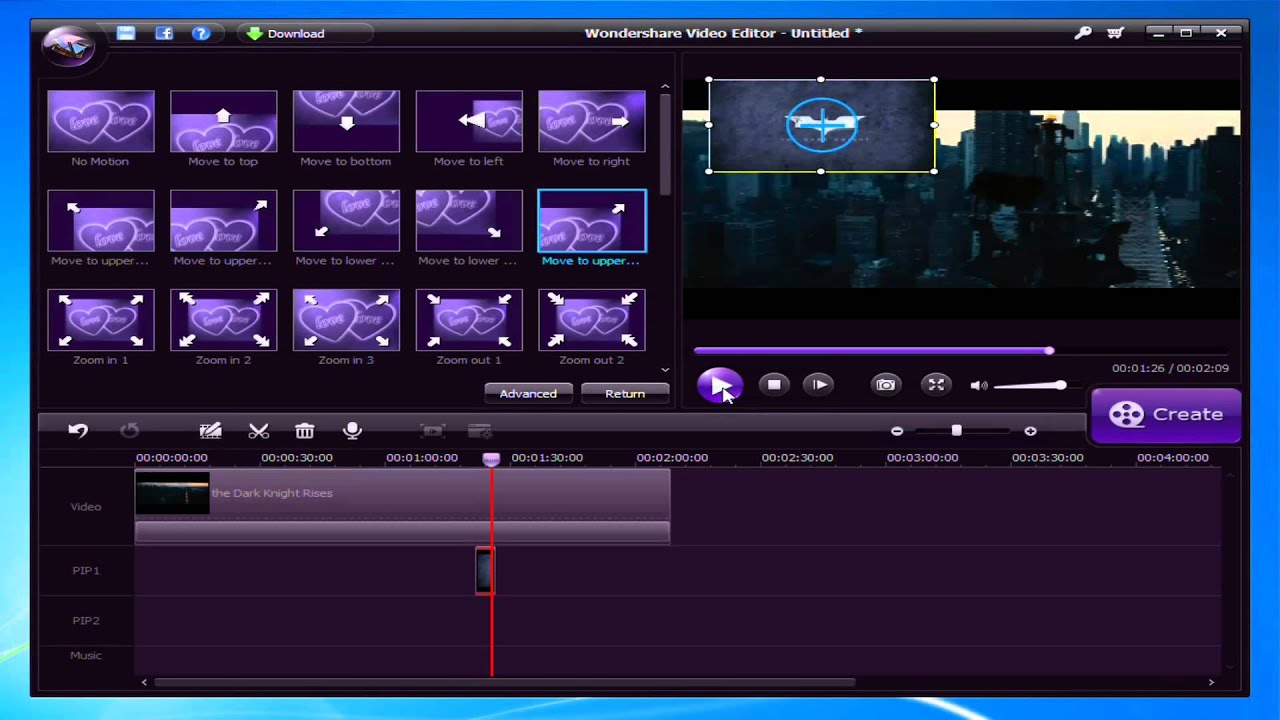The width and height of the screenshot is (1280, 720).
Task: Open the edit clip icon
Action: pyautogui.click(x=210, y=431)
